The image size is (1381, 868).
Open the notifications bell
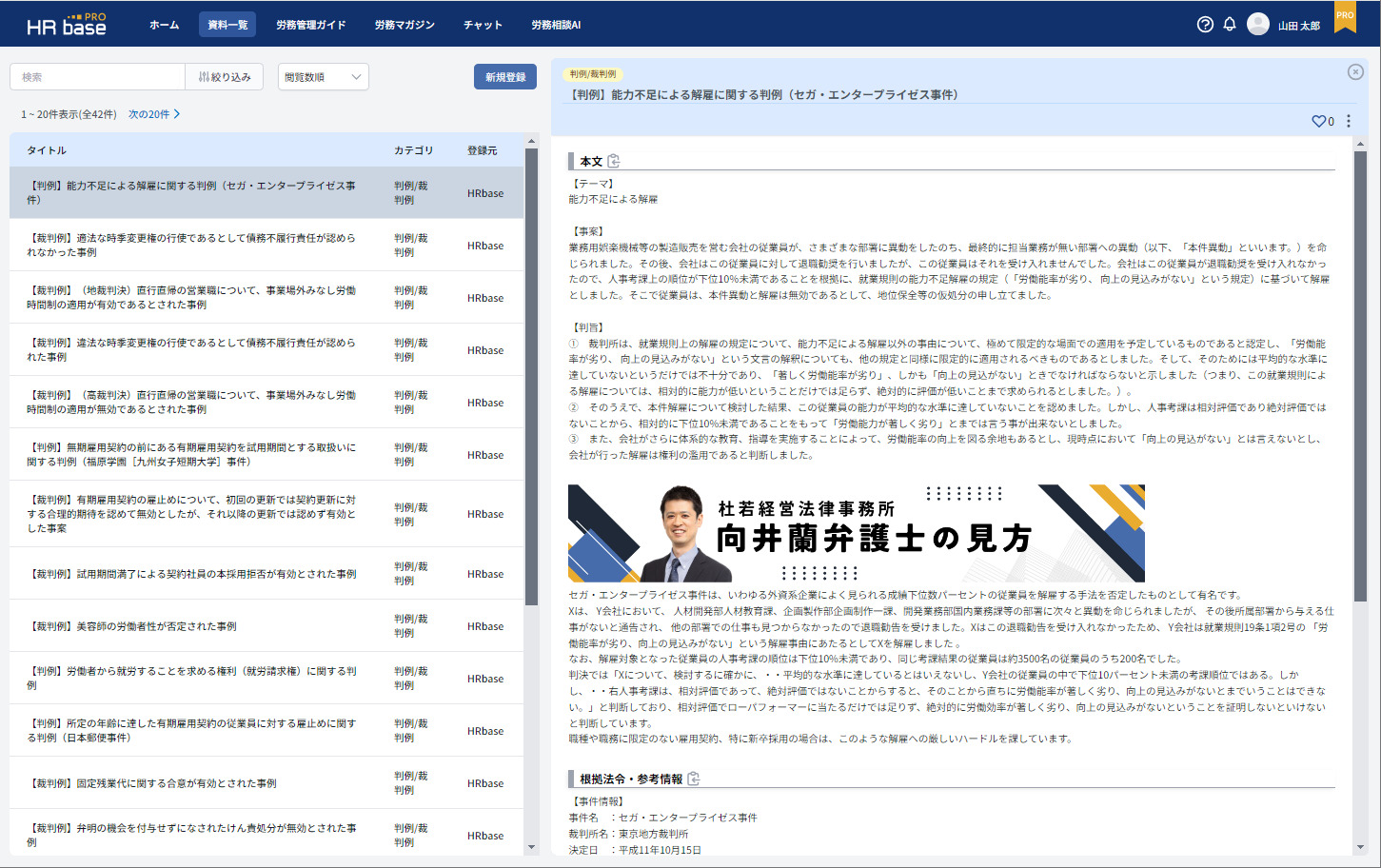click(1230, 25)
